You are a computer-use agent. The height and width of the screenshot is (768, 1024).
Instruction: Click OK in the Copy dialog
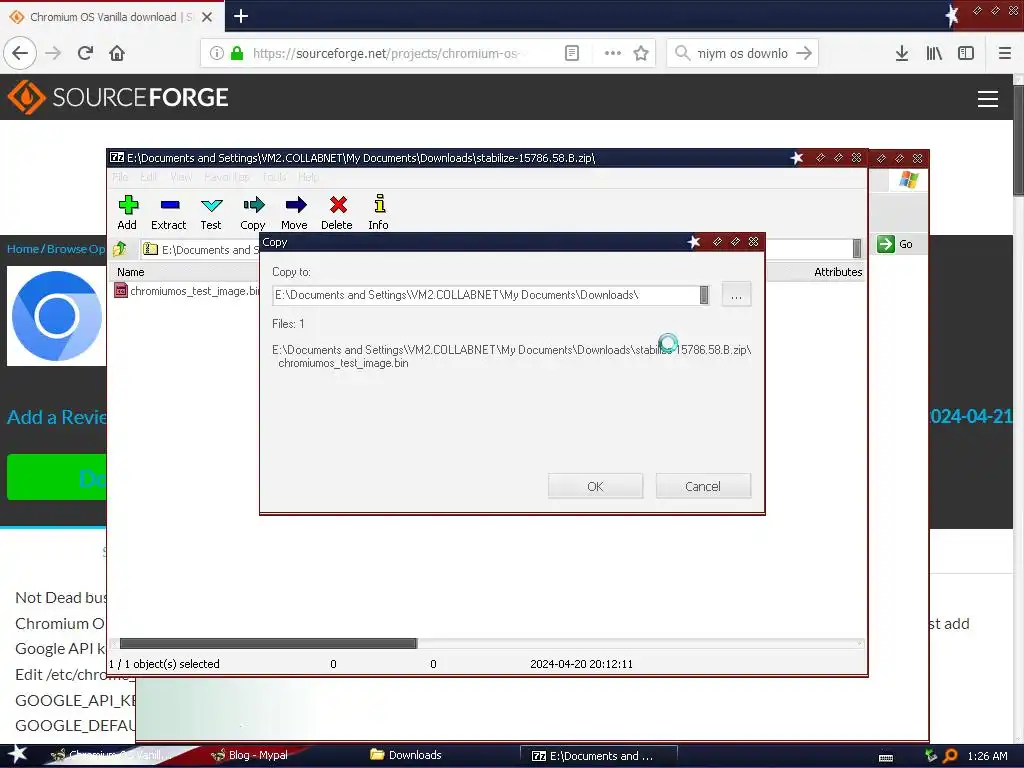(x=595, y=486)
